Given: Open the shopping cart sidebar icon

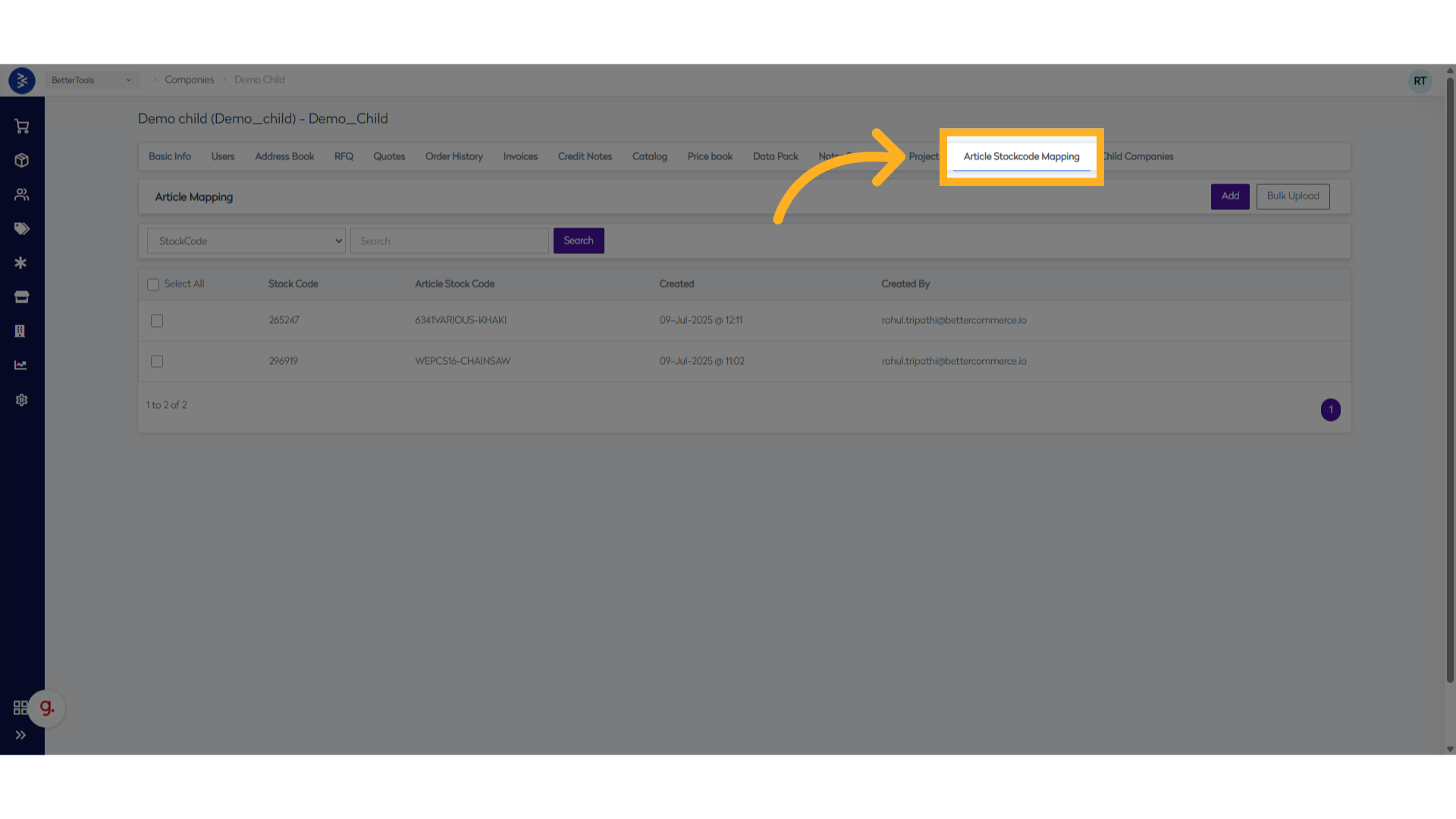Looking at the screenshot, I should [21, 127].
